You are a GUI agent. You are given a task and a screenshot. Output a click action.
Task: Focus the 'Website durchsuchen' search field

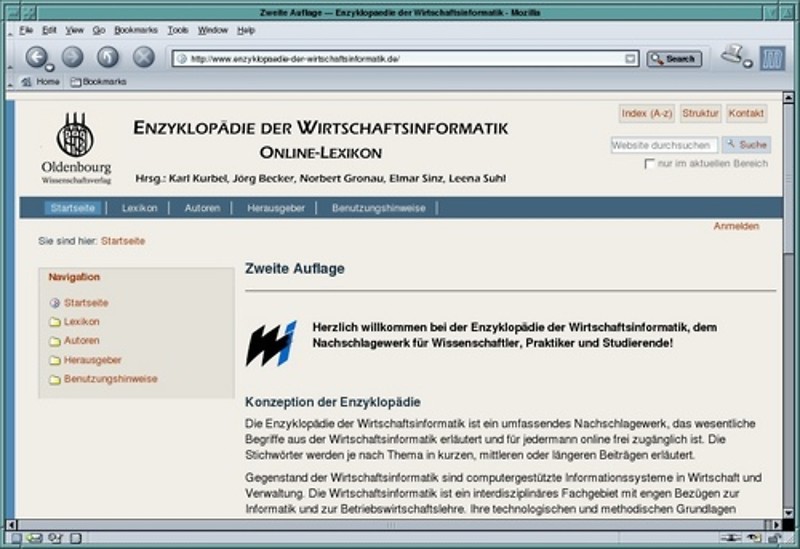click(x=664, y=145)
